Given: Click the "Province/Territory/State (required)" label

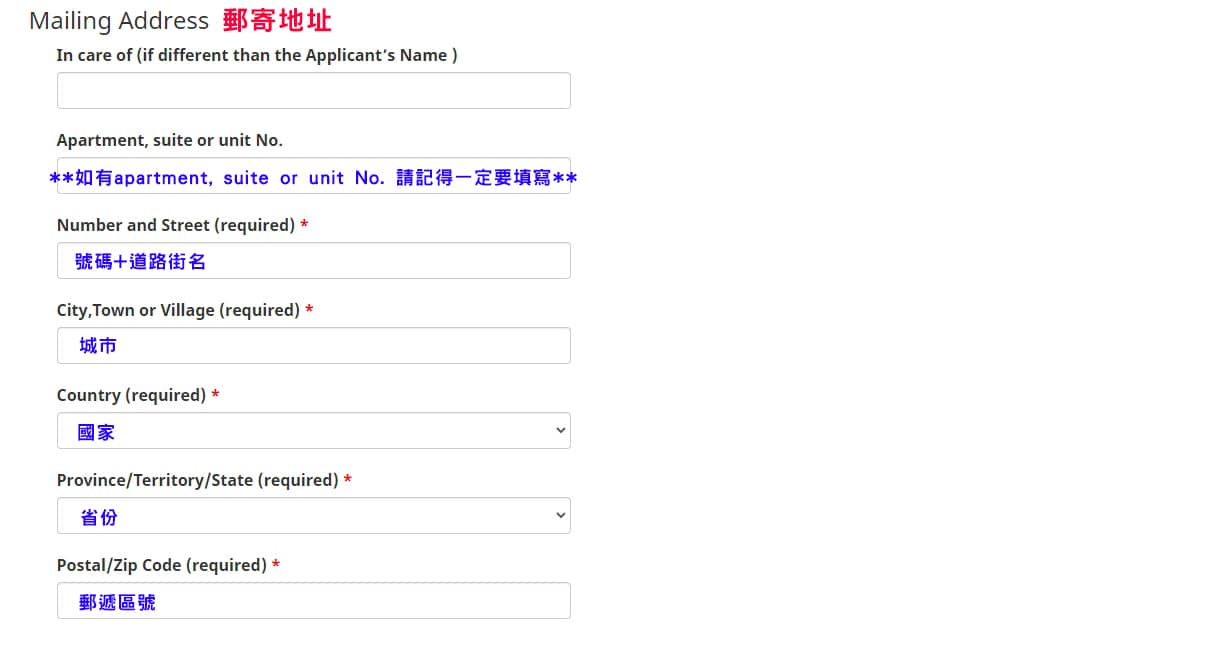Looking at the screenshot, I should (198, 480).
